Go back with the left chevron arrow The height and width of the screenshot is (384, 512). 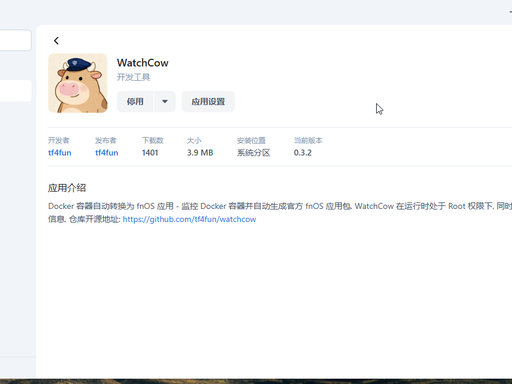[56, 41]
